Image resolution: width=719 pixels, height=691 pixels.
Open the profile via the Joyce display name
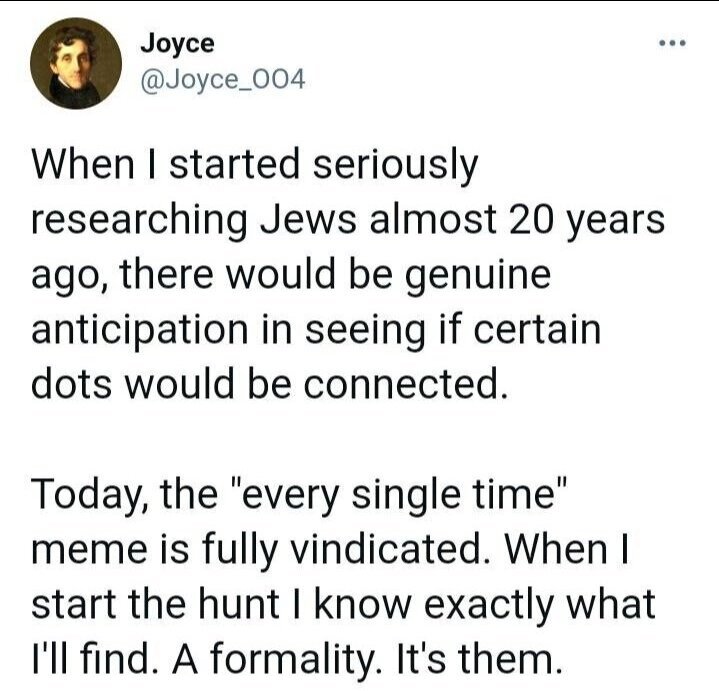177,44
